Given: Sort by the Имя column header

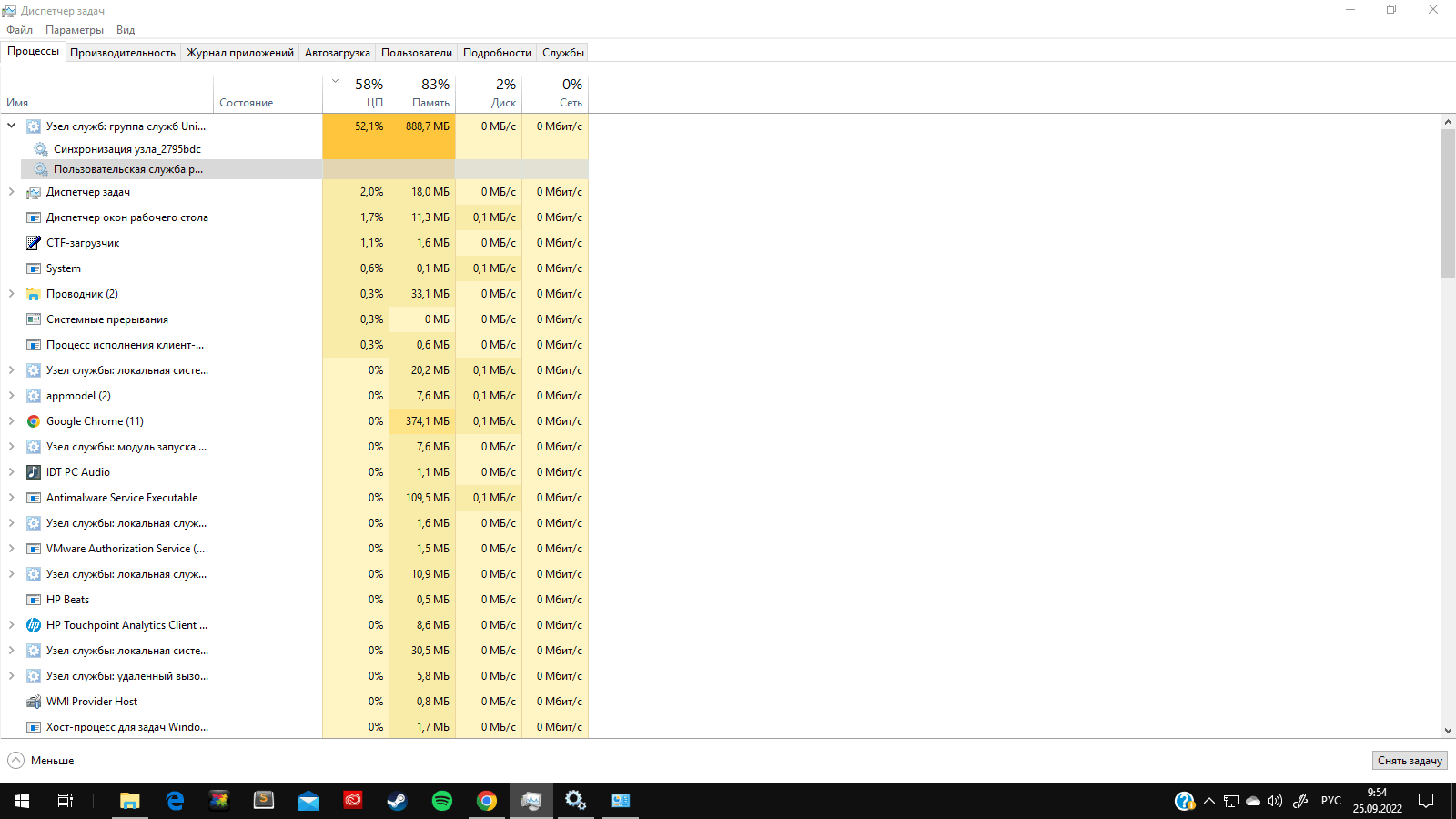Looking at the screenshot, I should click(x=107, y=93).
